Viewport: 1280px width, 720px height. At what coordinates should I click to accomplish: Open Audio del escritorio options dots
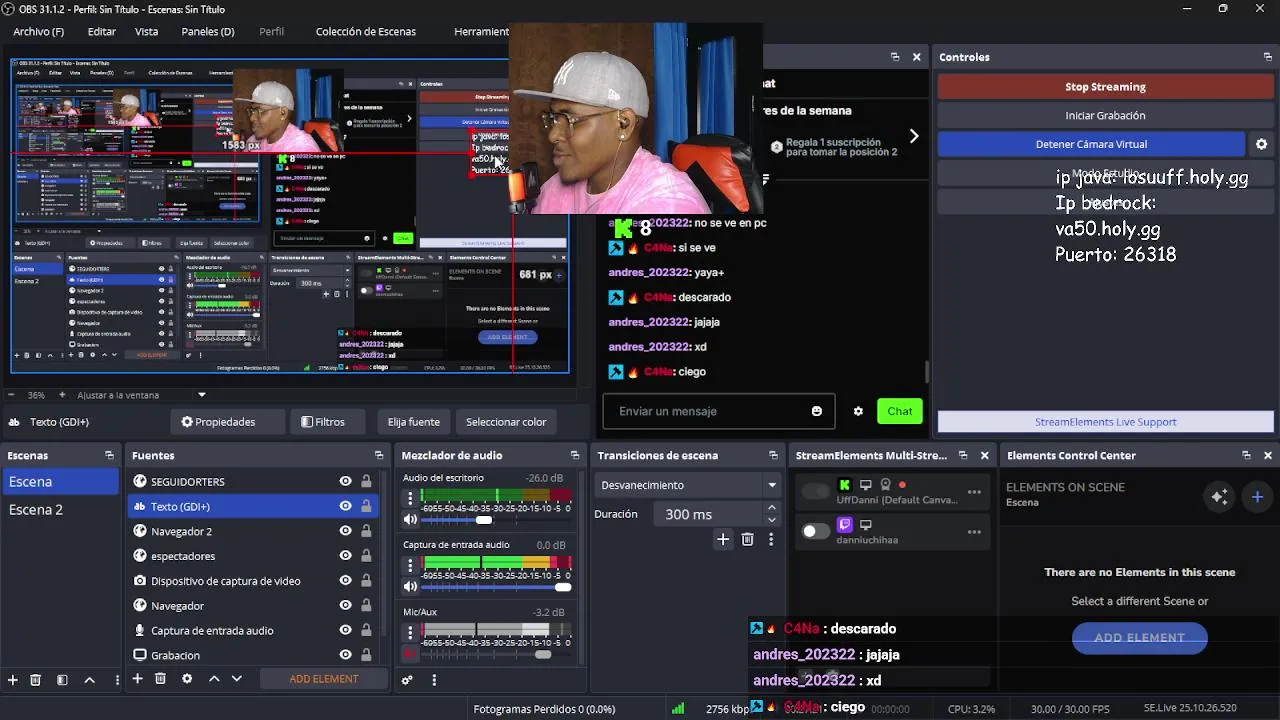point(410,497)
